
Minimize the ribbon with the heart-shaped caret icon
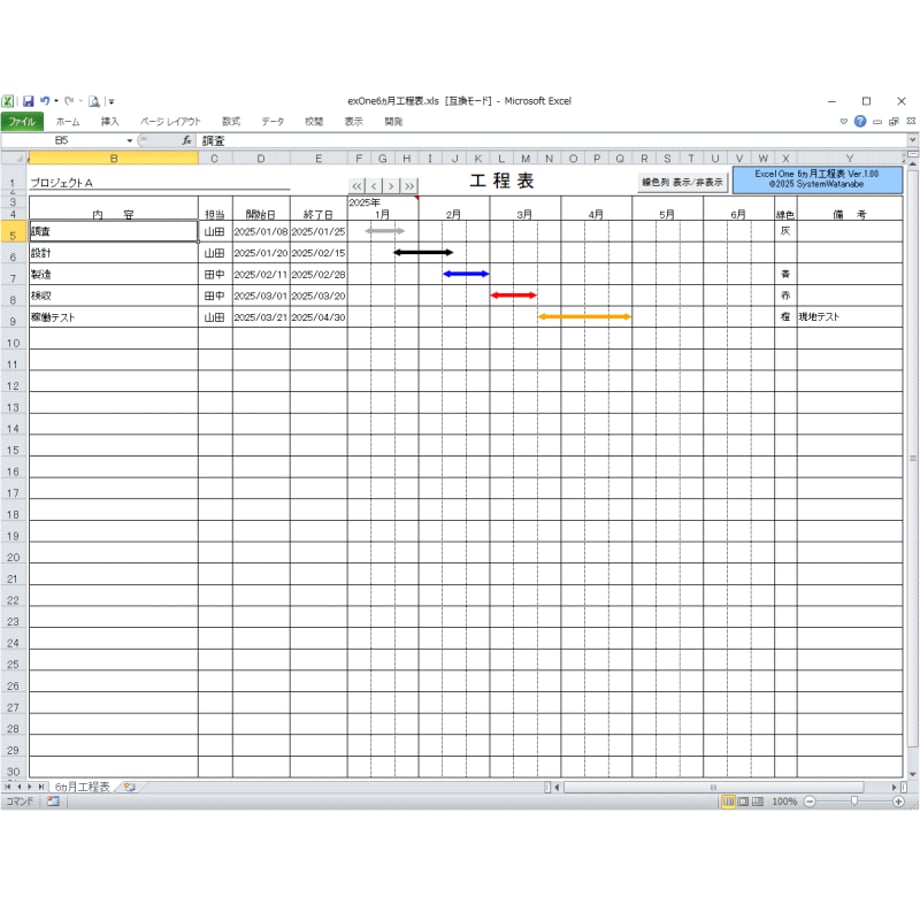click(x=844, y=121)
